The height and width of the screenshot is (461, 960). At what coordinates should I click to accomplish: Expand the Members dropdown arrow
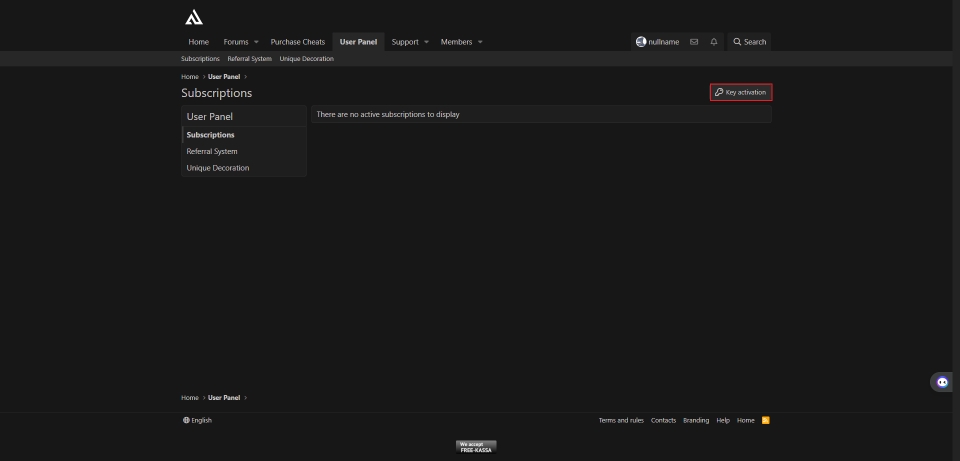(x=480, y=42)
